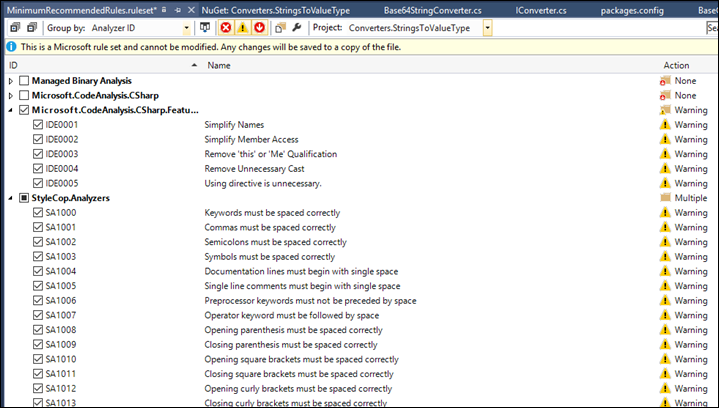Click the action icon for Managed Binary Analysis
The image size is (719, 408).
(x=665, y=81)
